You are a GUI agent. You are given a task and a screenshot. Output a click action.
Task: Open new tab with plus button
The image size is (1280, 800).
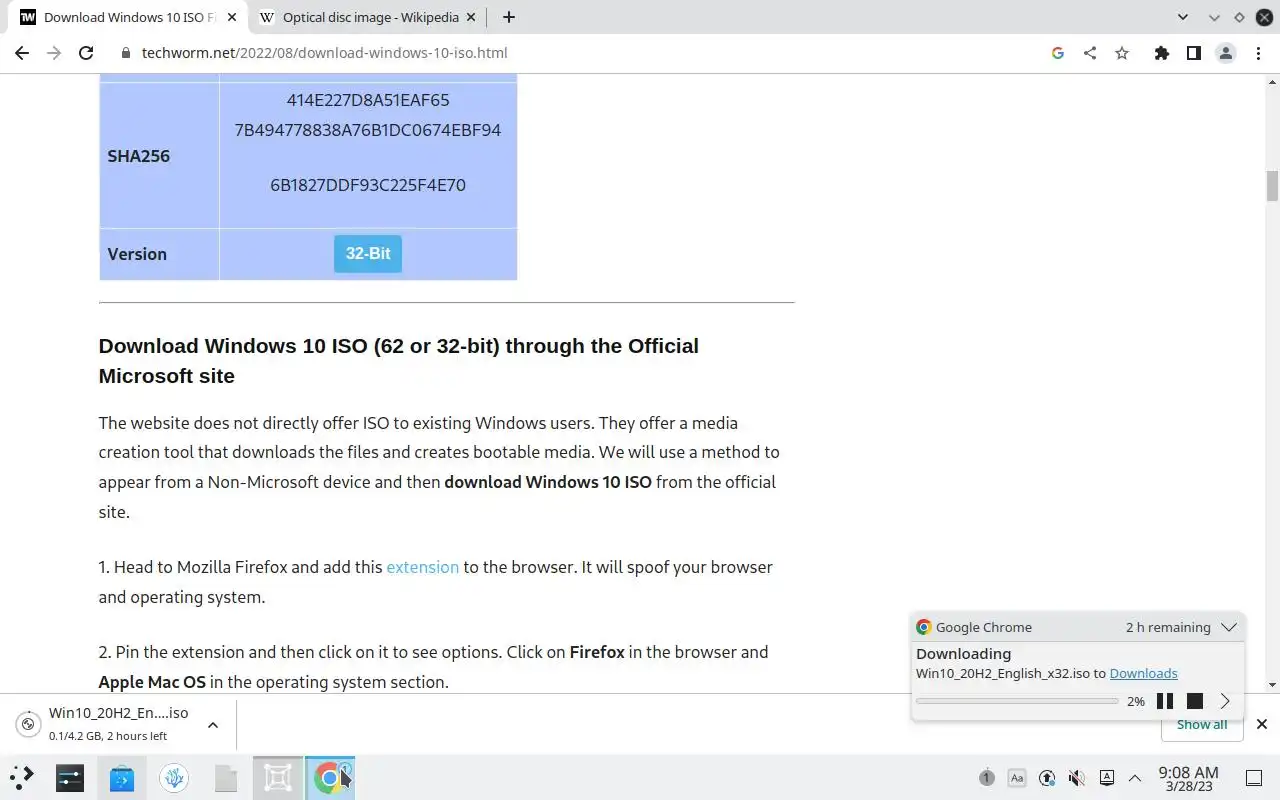[x=508, y=17]
